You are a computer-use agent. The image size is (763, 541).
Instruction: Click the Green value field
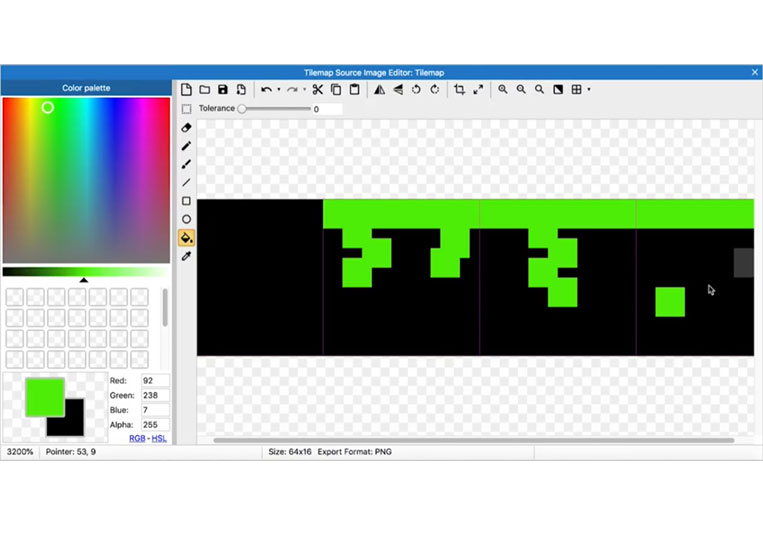(155, 395)
